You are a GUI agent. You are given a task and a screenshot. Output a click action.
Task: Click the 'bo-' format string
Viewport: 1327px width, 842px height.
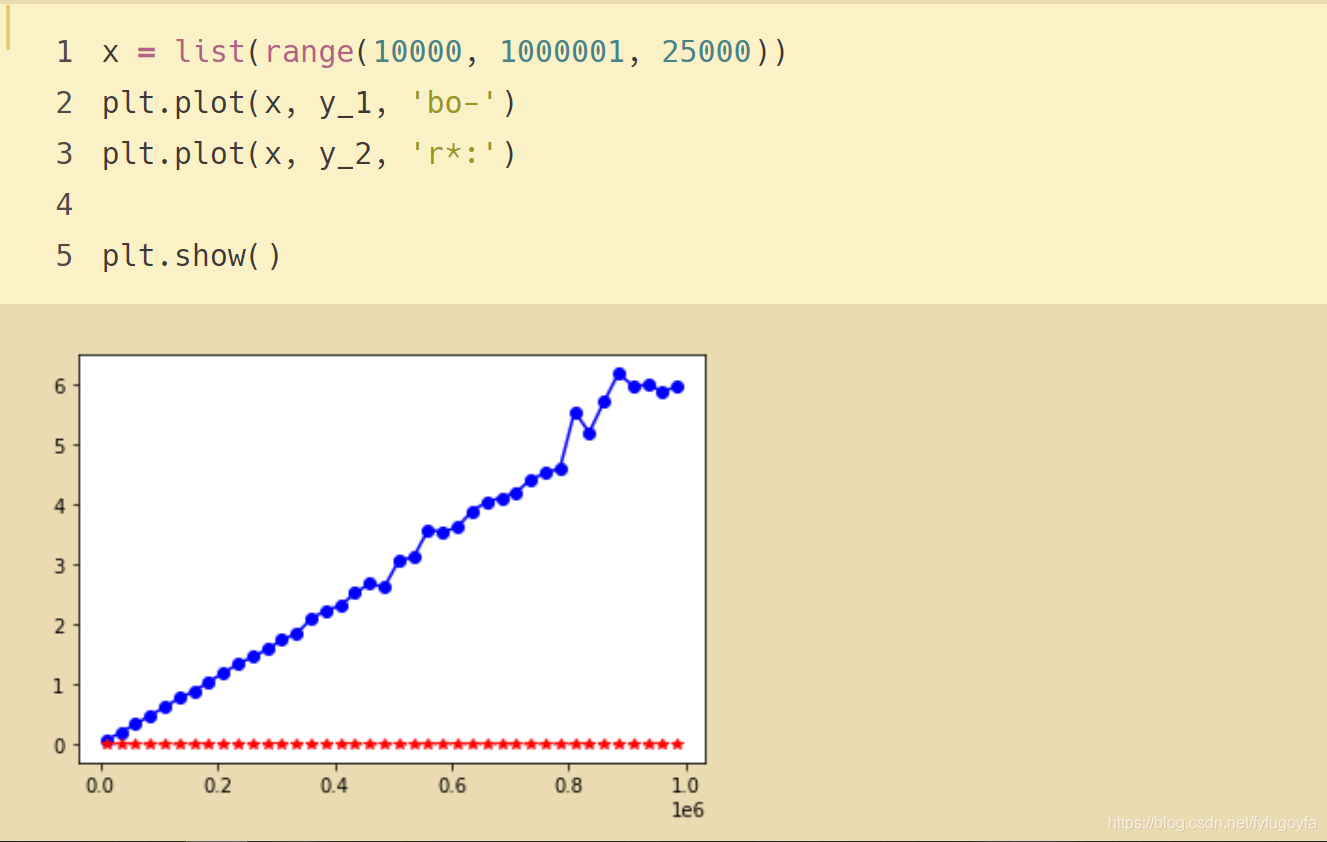[454, 103]
